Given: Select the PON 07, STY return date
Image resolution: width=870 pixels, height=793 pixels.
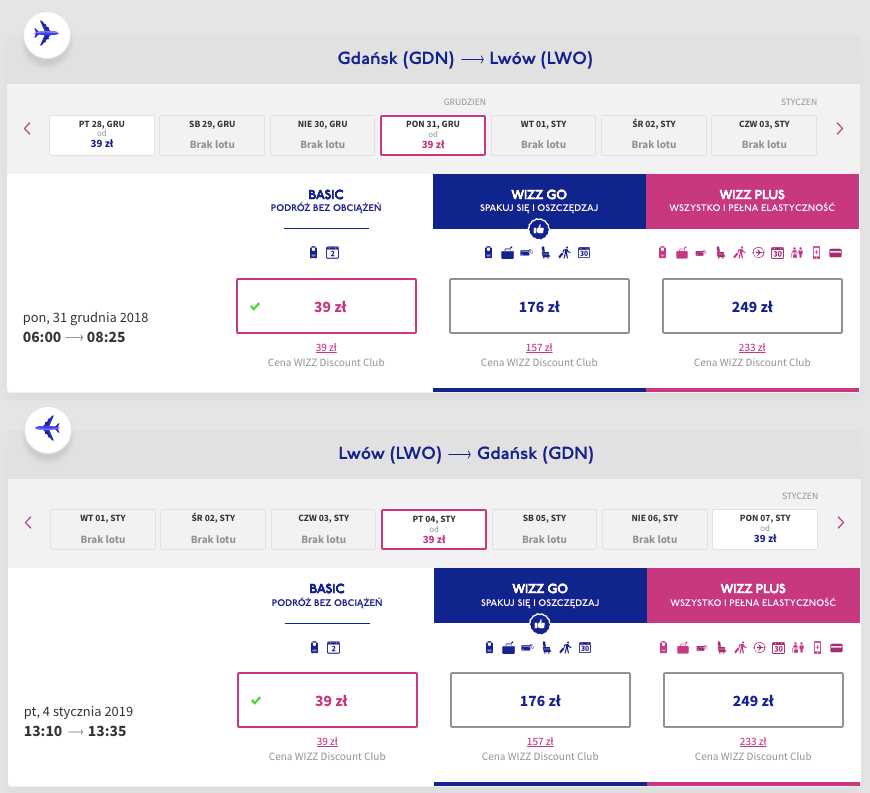Looking at the screenshot, I should click(x=764, y=530).
